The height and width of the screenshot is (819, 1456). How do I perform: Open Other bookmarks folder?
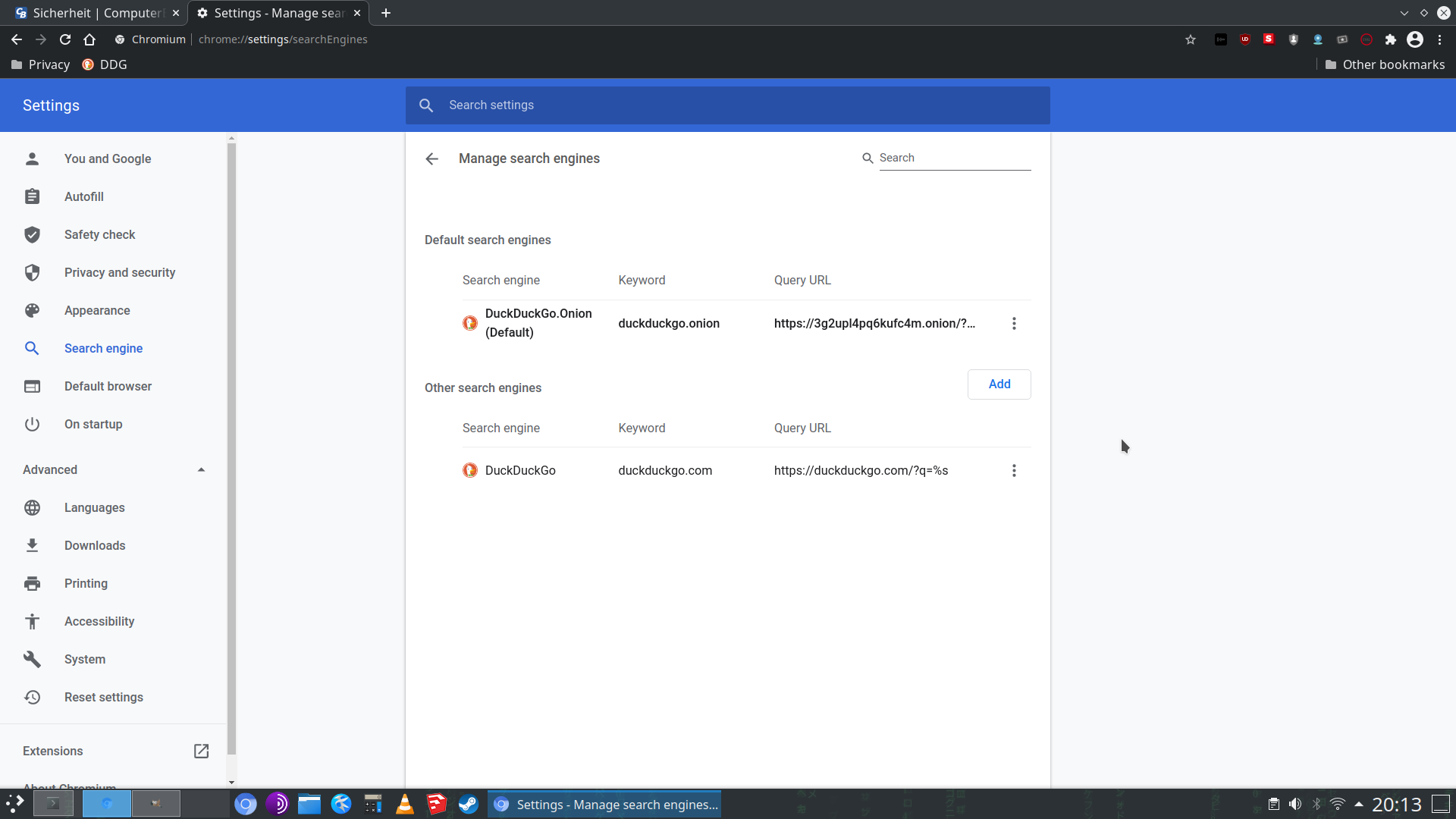pos(1385,64)
